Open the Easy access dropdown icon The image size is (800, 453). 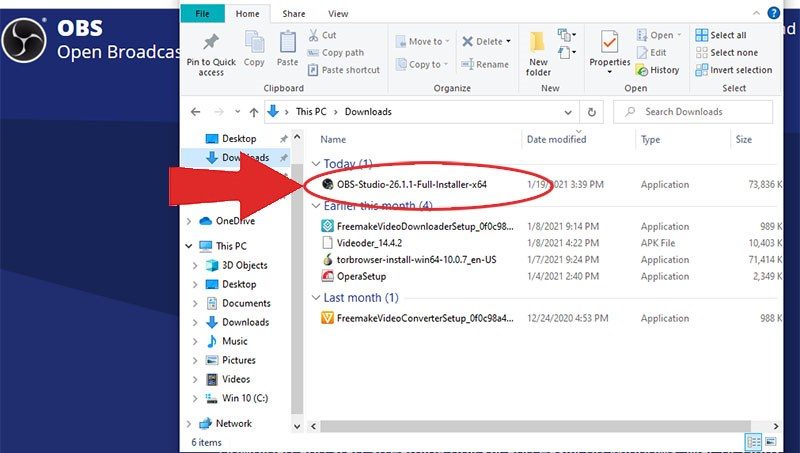pos(567,52)
